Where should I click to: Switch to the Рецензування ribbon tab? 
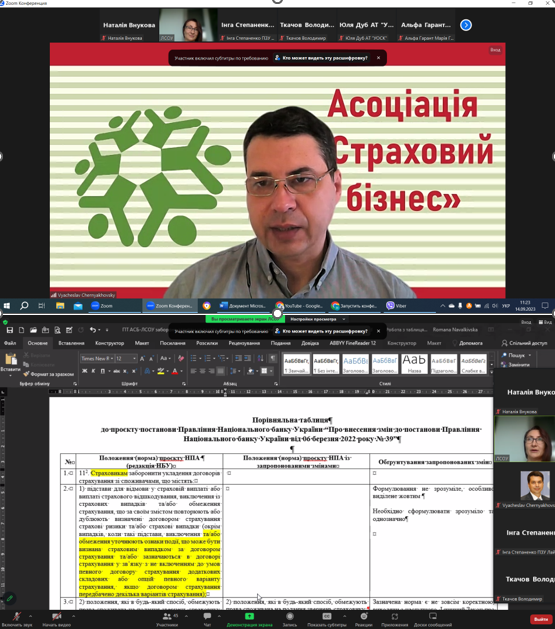click(x=244, y=343)
